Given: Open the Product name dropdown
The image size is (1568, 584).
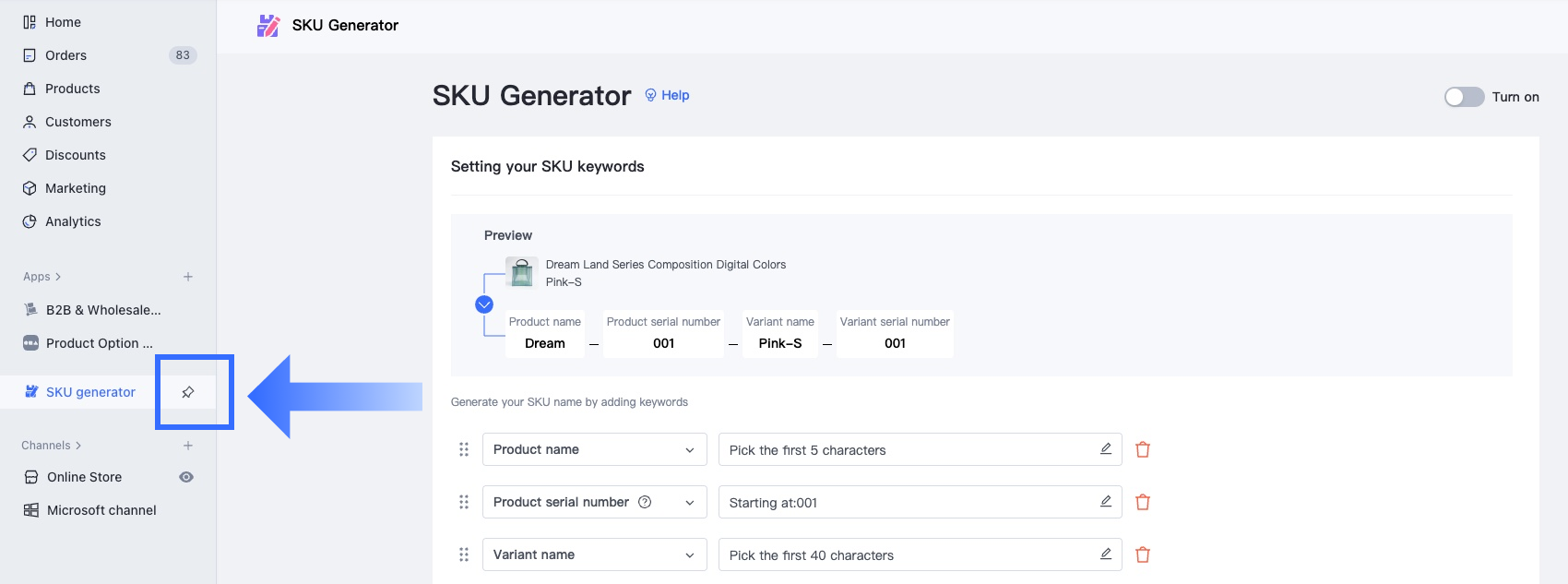Looking at the screenshot, I should [x=594, y=450].
